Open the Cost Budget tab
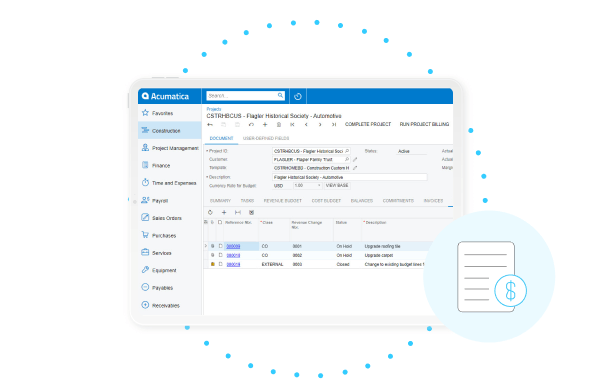Viewport: 600px width, 389px height. pos(326,200)
